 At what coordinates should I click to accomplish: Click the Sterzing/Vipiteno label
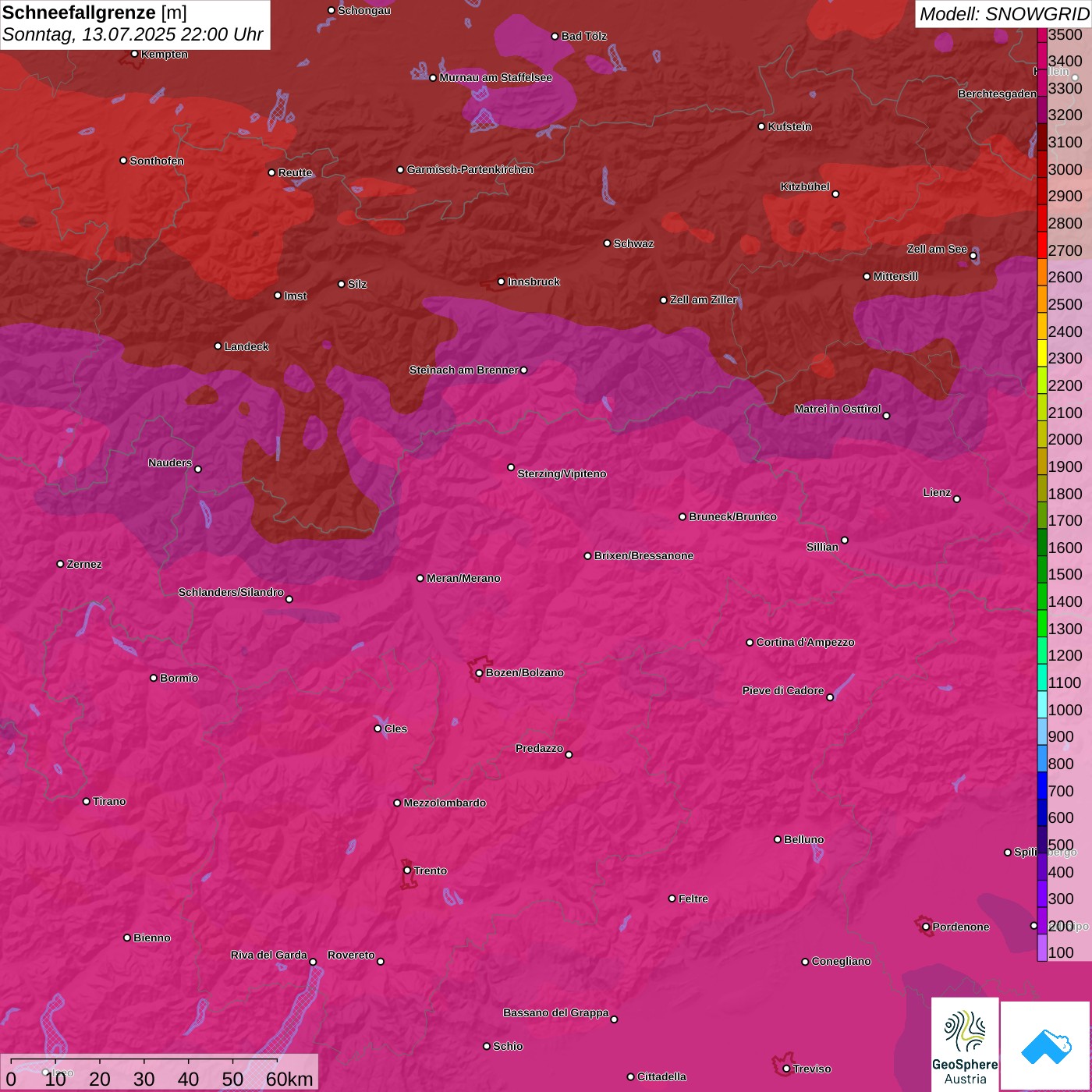pyautogui.click(x=562, y=473)
